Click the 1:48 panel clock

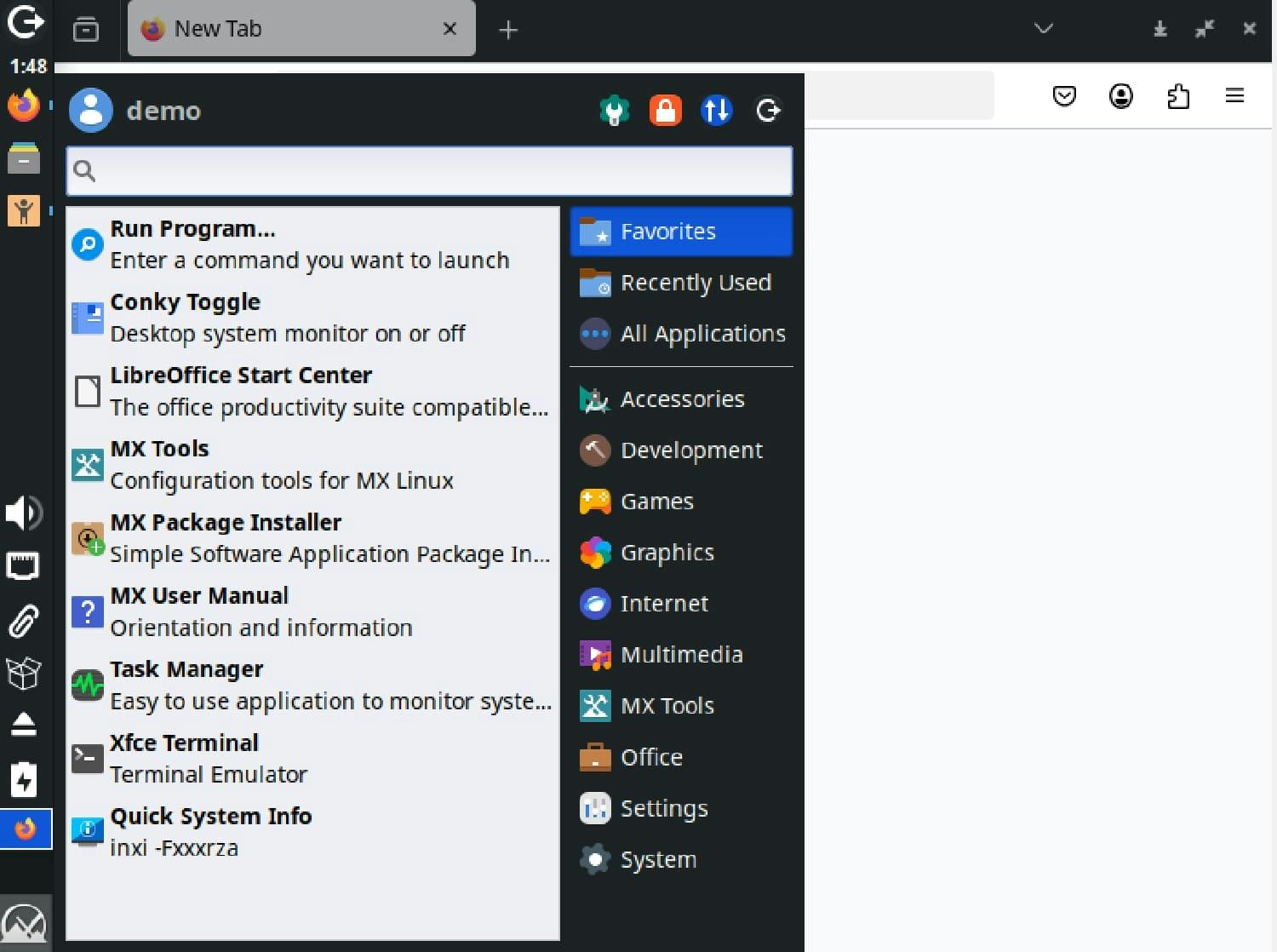pyautogui.click(x=27, y=66)
